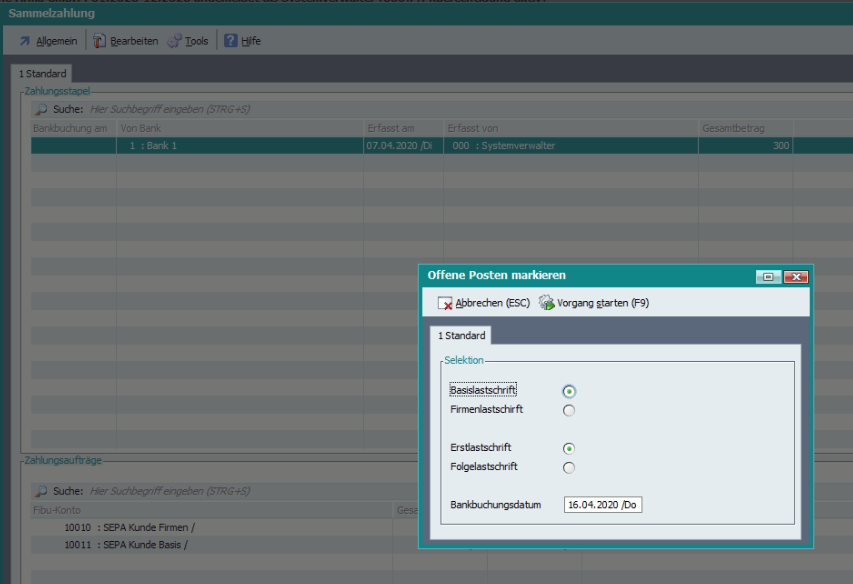Screen dimensions: 853x584
Task: Click the 07.04.2020 /Di date cell
Action: 404,146
